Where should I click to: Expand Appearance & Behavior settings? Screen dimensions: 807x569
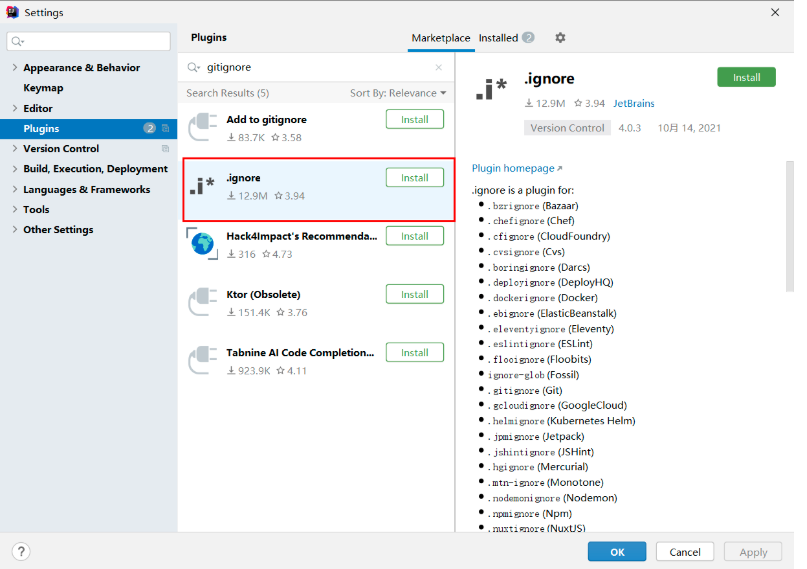pyautogui.click(x=14, y=67)
